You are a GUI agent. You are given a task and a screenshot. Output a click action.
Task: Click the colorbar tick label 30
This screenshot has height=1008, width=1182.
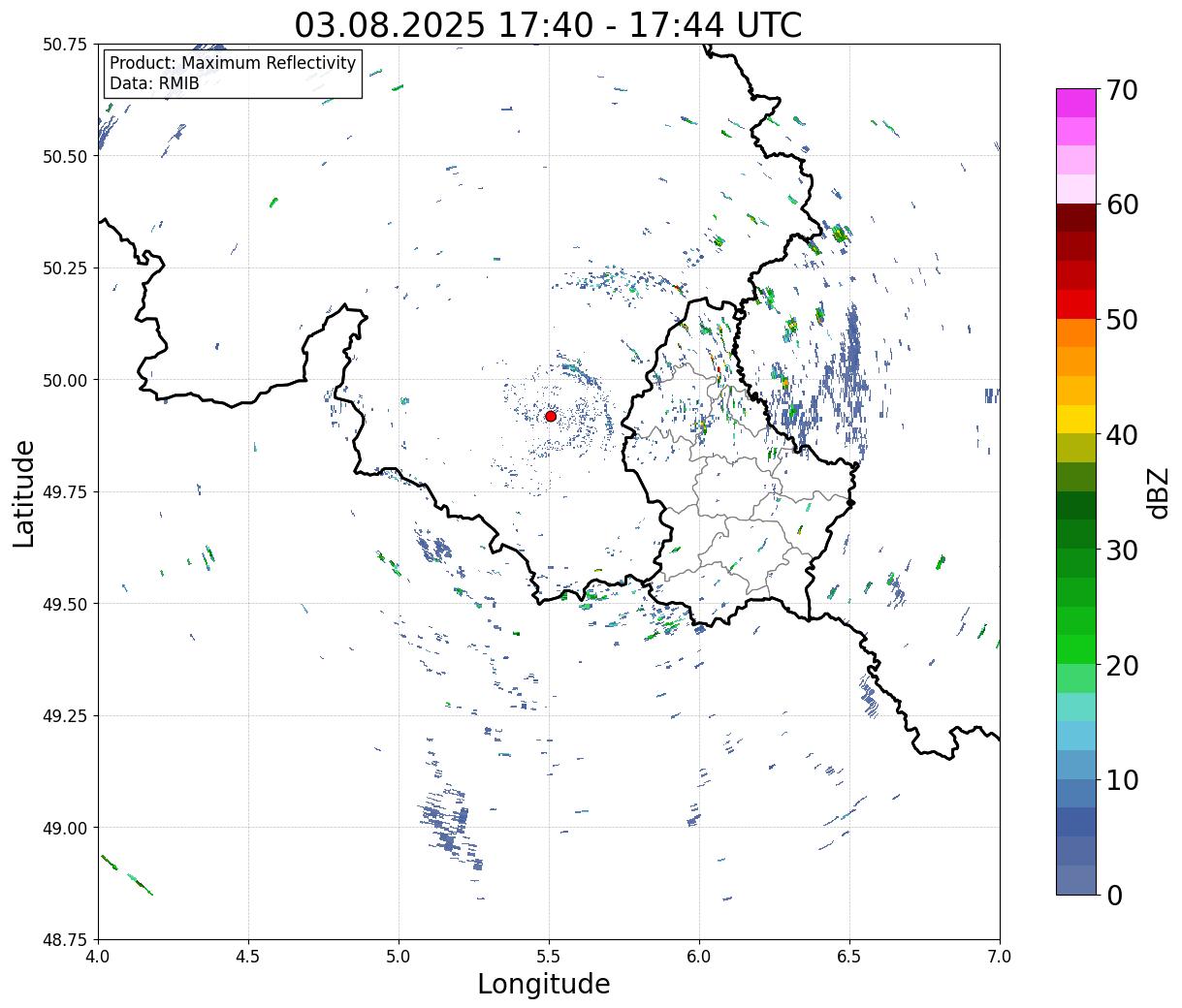tap(1121, 551)
